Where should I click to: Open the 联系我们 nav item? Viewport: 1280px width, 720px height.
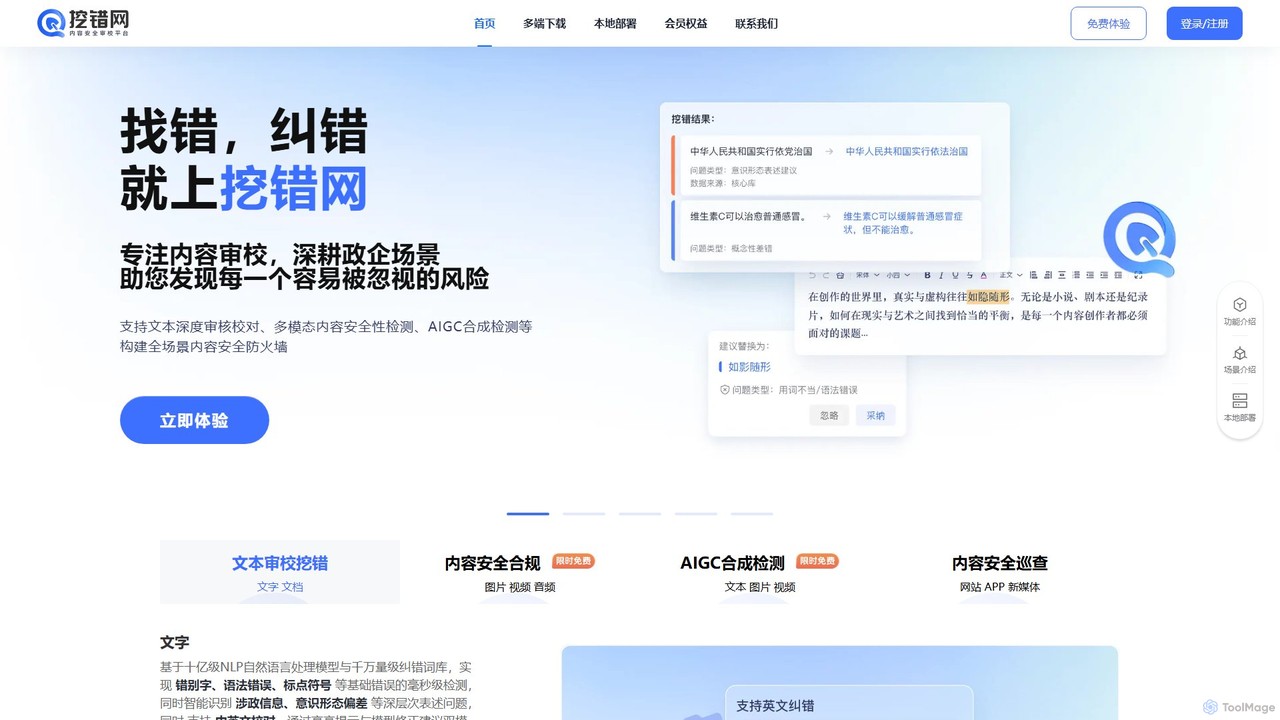pyautogui.click(x=756, y=23)
